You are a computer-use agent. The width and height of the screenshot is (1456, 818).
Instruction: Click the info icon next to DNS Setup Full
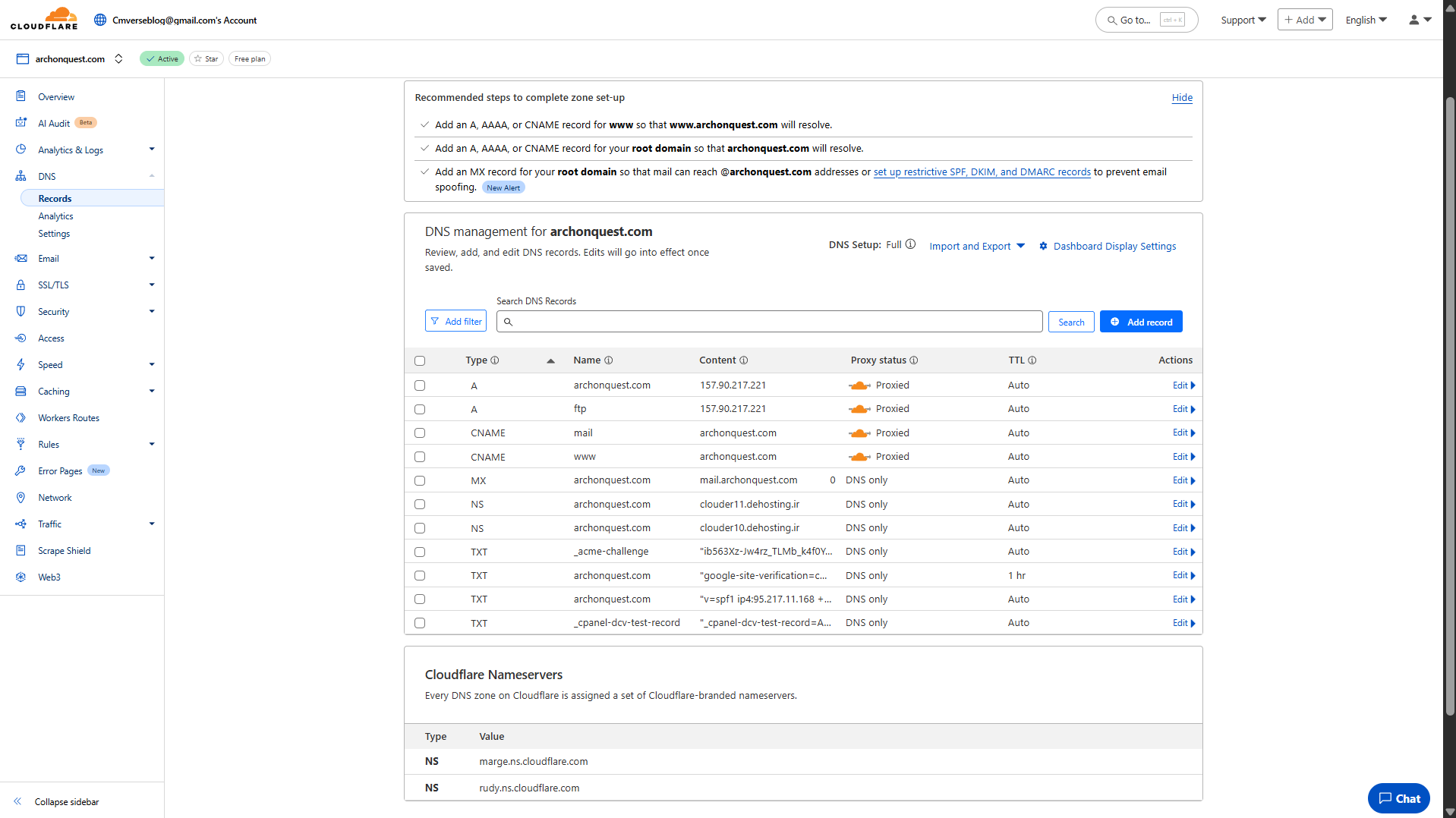[910, 244]
